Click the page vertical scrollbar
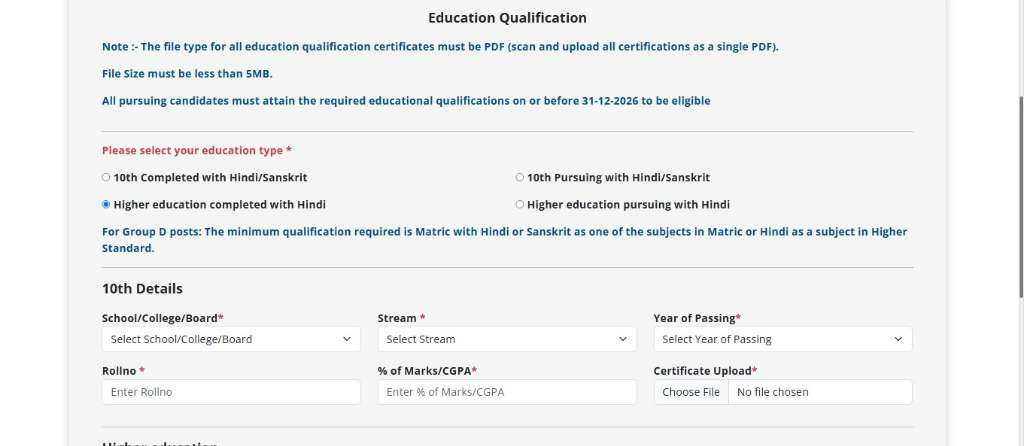The image size is (1024, 446). (x=1020, y=196)
